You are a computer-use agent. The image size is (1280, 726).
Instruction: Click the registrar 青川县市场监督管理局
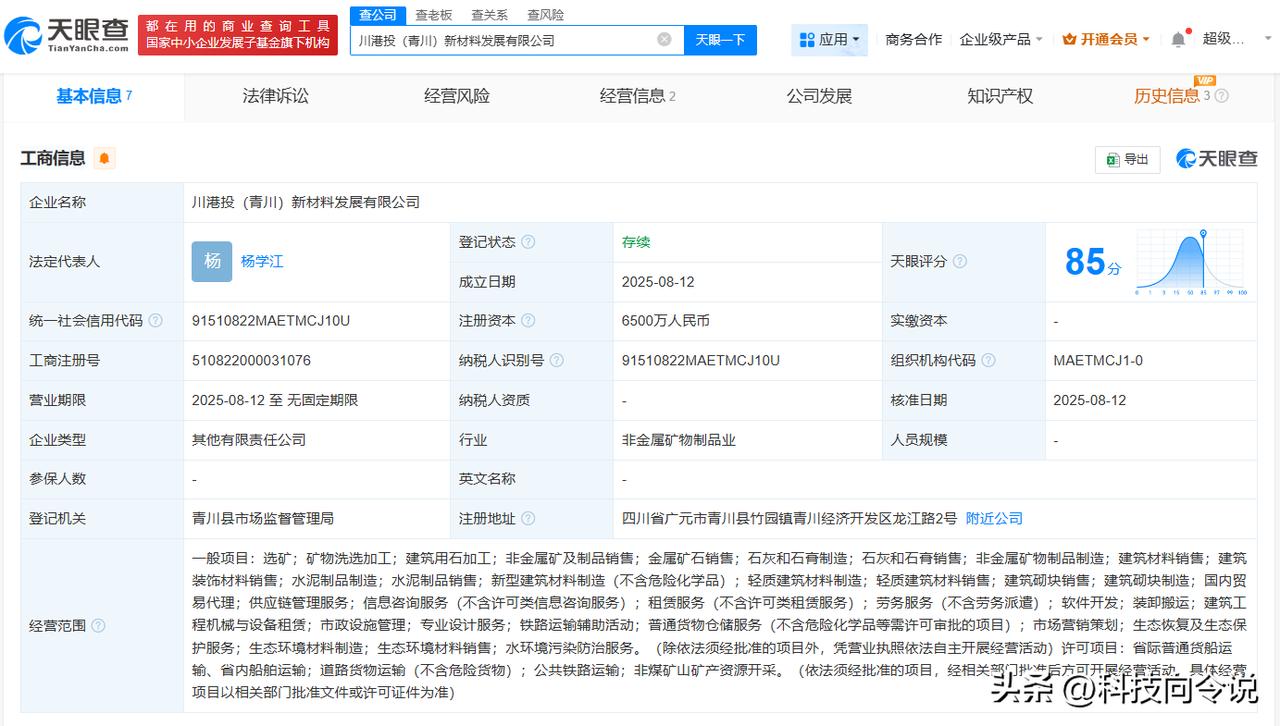coord(263,518)
